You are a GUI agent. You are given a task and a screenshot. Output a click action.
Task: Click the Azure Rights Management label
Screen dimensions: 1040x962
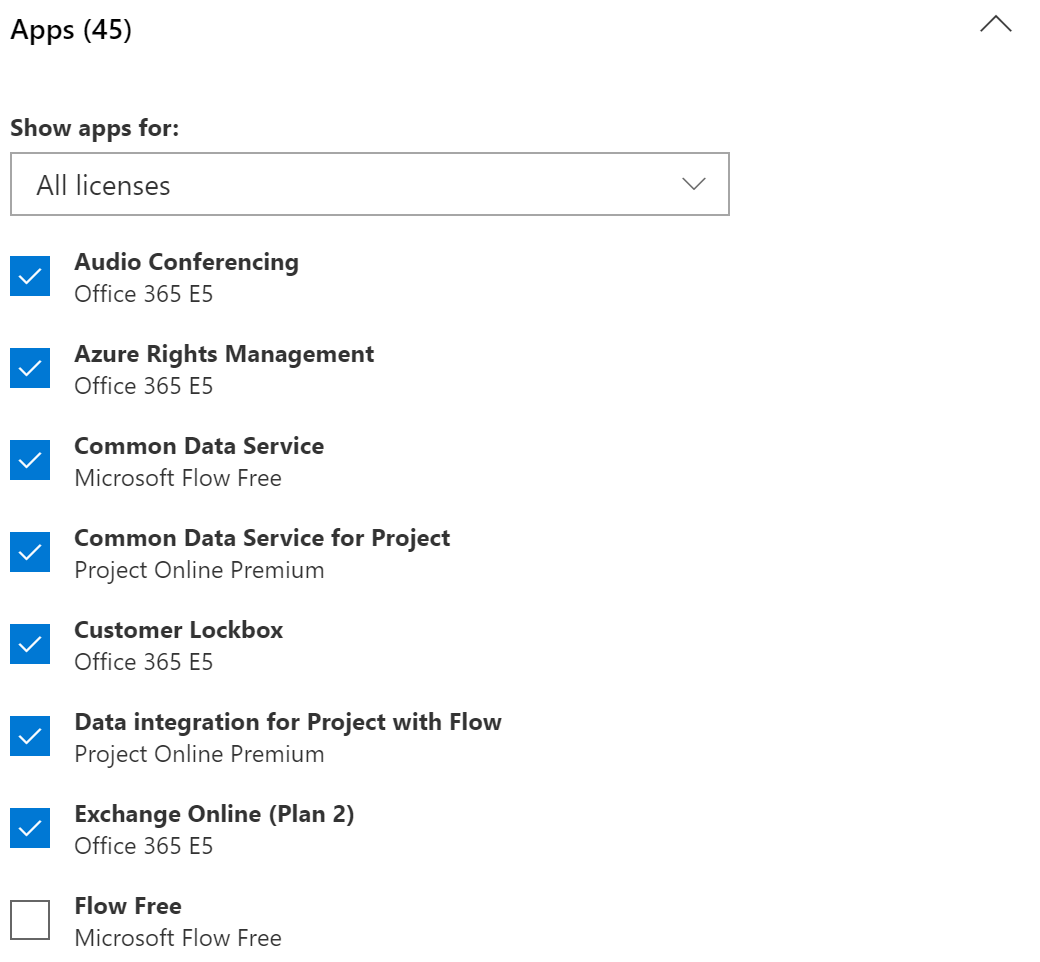tap(224, 354)
